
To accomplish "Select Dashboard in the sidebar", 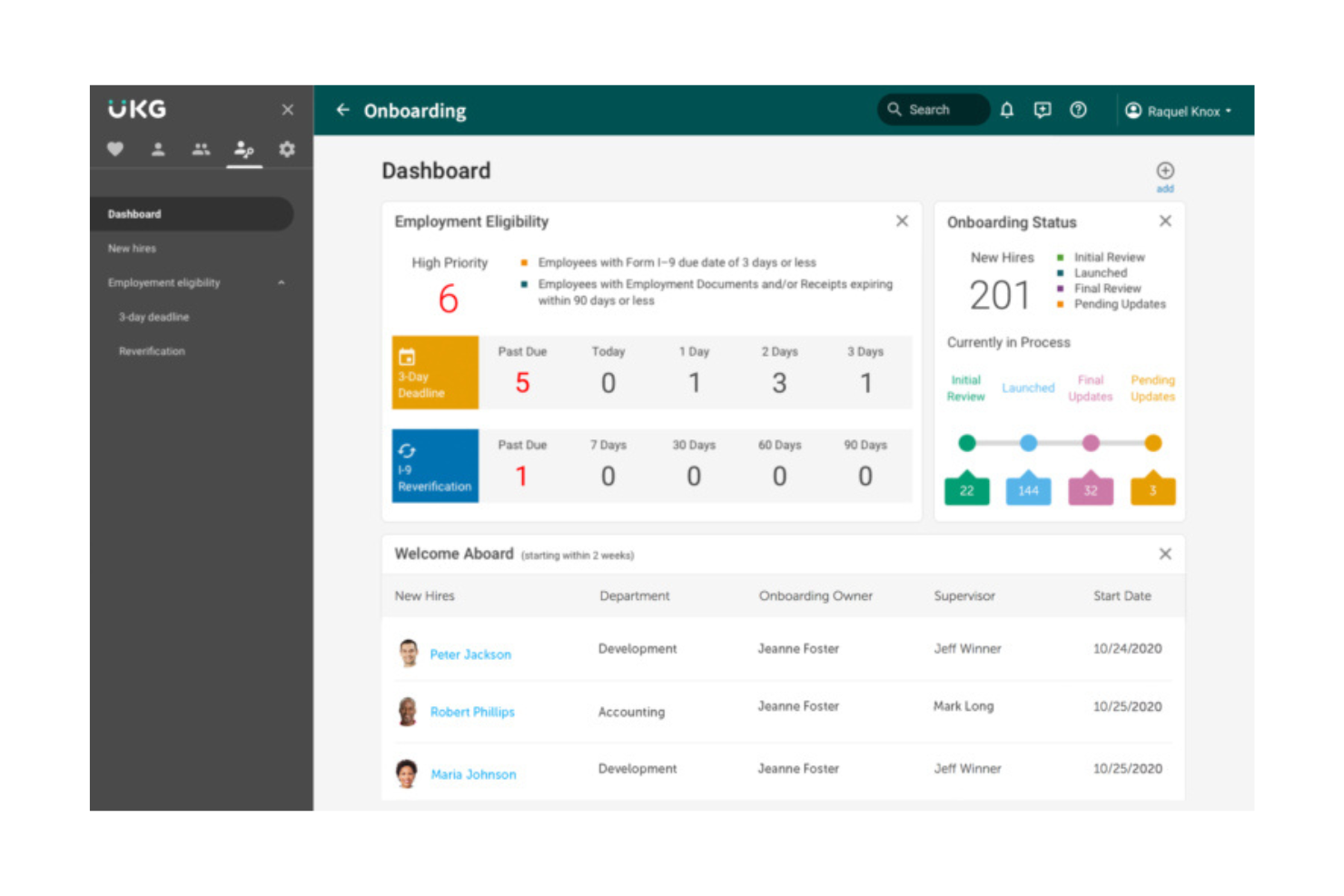I will (x=192, y=214).
